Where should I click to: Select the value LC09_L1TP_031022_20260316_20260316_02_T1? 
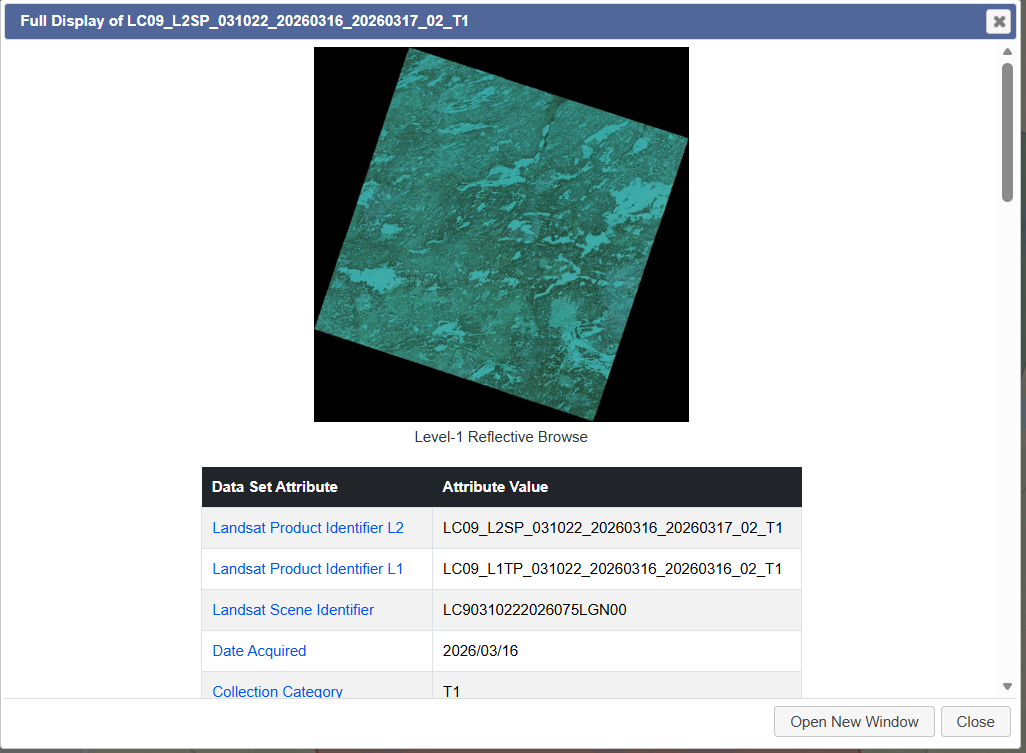coord(612,569)
